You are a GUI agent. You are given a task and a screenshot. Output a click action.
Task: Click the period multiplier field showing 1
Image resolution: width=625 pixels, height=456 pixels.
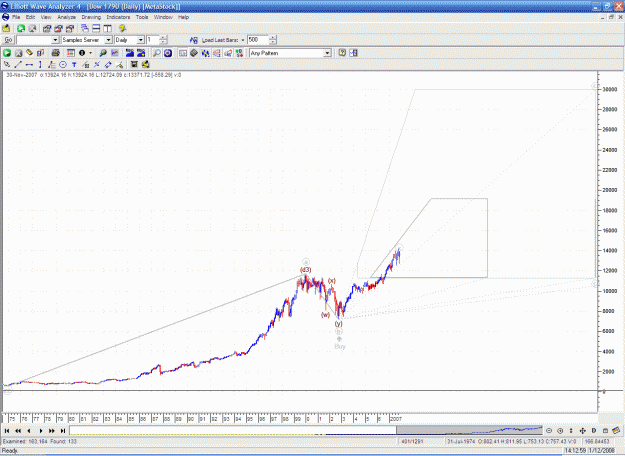coord(153,40)
